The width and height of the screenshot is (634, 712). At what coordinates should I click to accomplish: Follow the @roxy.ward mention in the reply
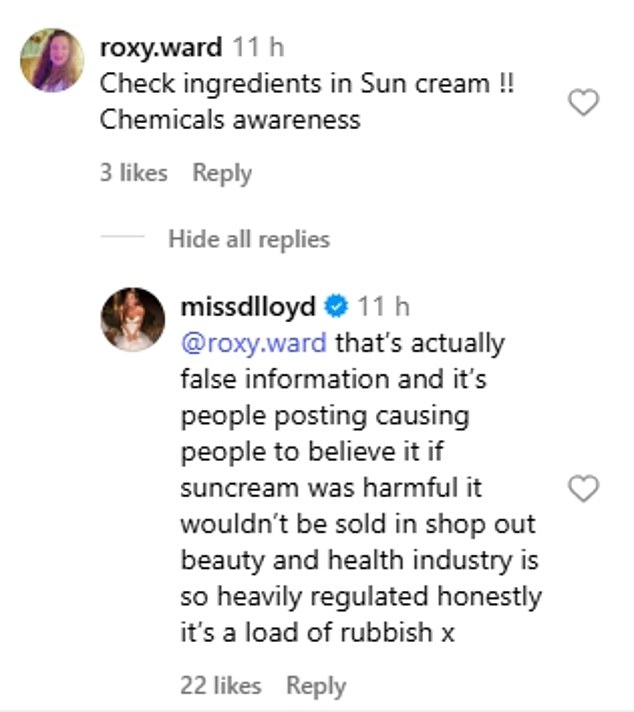click(x=253, y=343)
